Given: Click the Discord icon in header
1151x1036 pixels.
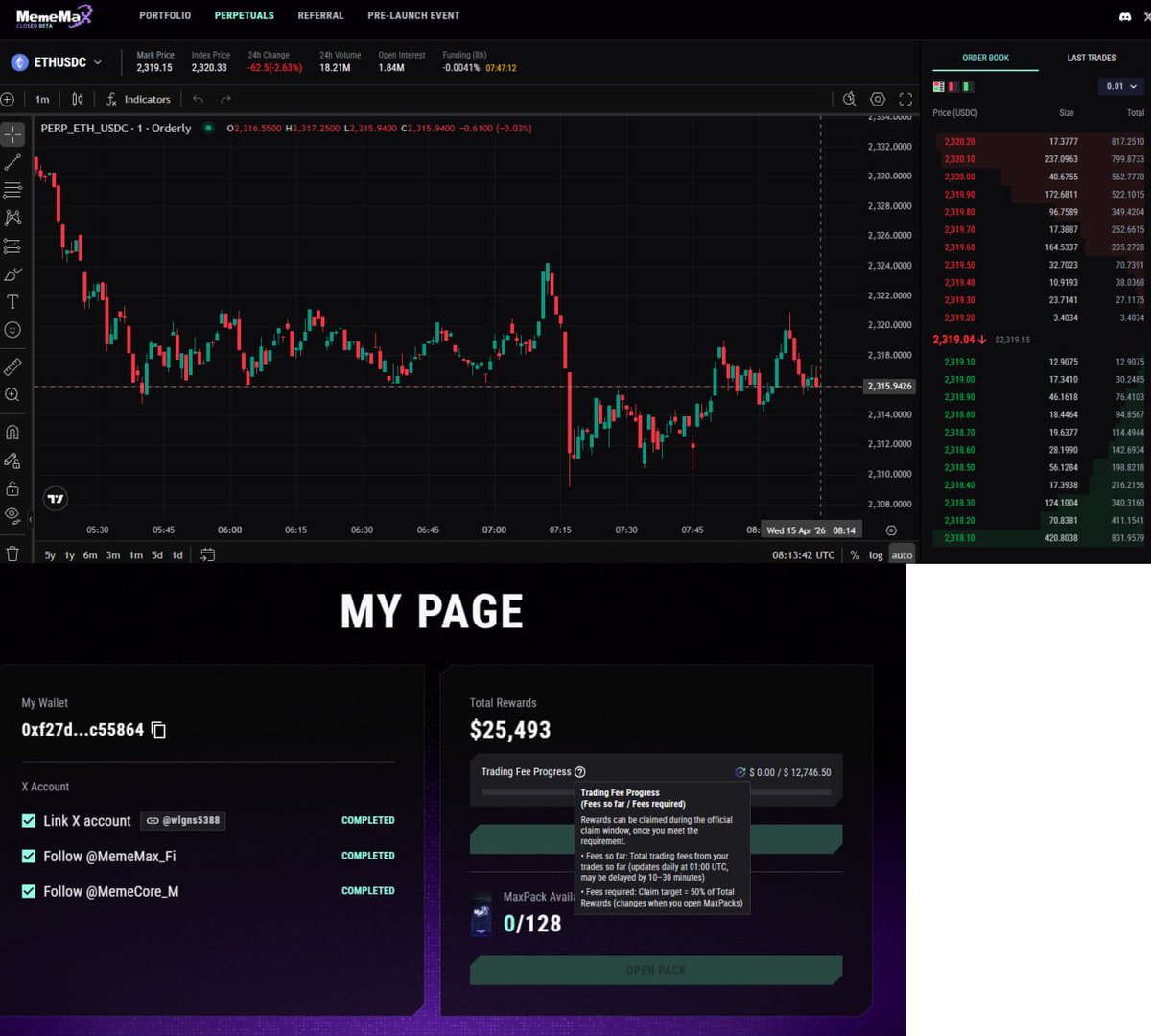Looking at the screenshot, I should [1125, 16].
